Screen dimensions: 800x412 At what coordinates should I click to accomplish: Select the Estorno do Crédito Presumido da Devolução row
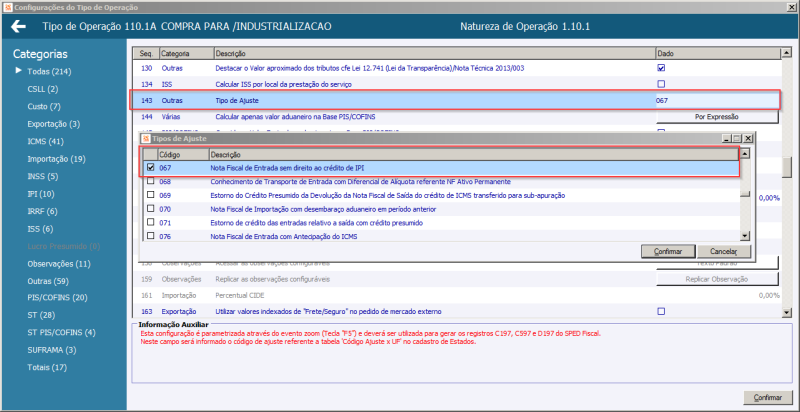click(x=440, y=195)
